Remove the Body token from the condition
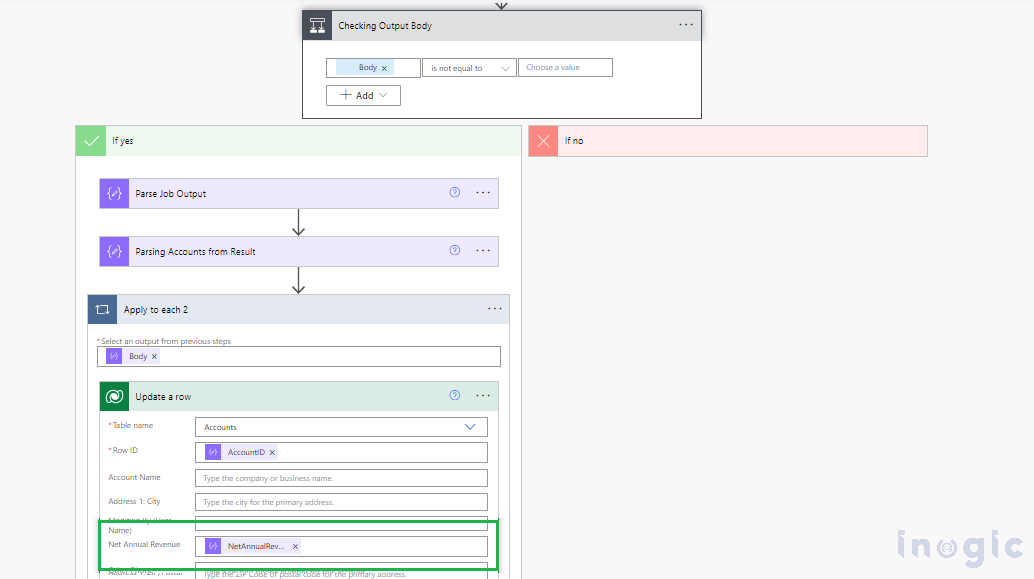 coord(384,68)
